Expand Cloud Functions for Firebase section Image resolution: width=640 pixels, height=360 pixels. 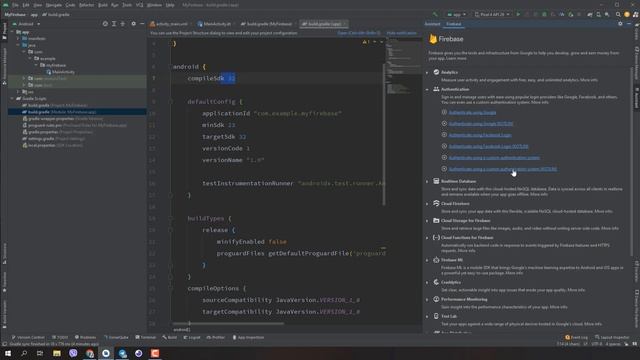(427, 238)
